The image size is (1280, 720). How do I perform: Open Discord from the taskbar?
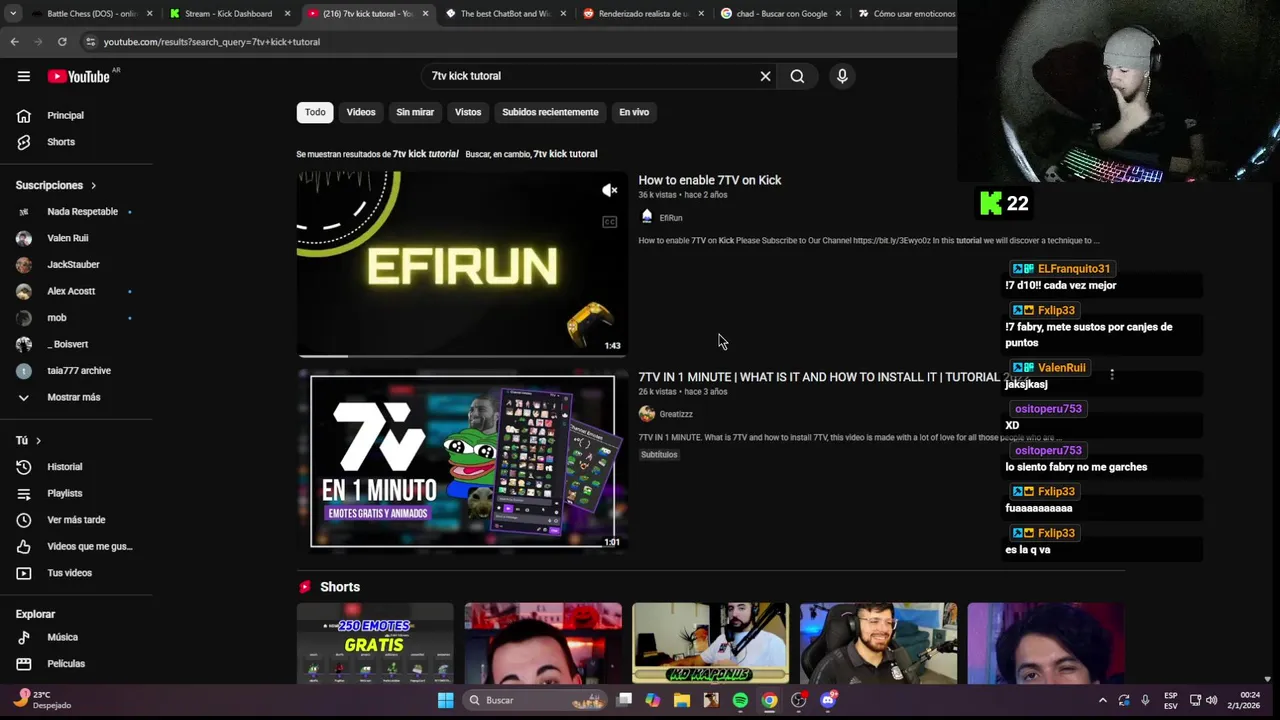pos(828,700)
